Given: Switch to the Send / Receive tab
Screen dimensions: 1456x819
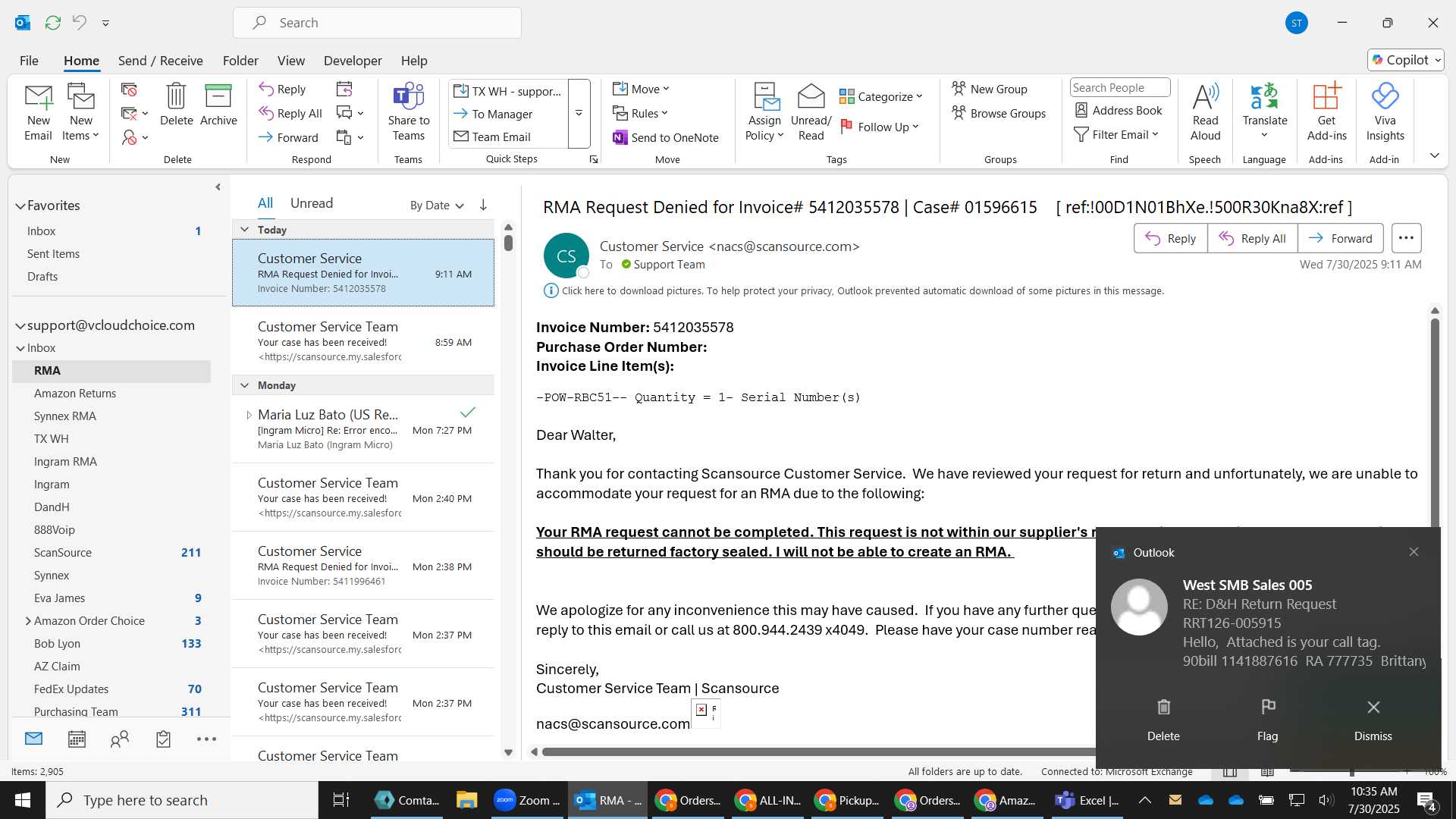Looking at the screenshot, I should 160,61.
